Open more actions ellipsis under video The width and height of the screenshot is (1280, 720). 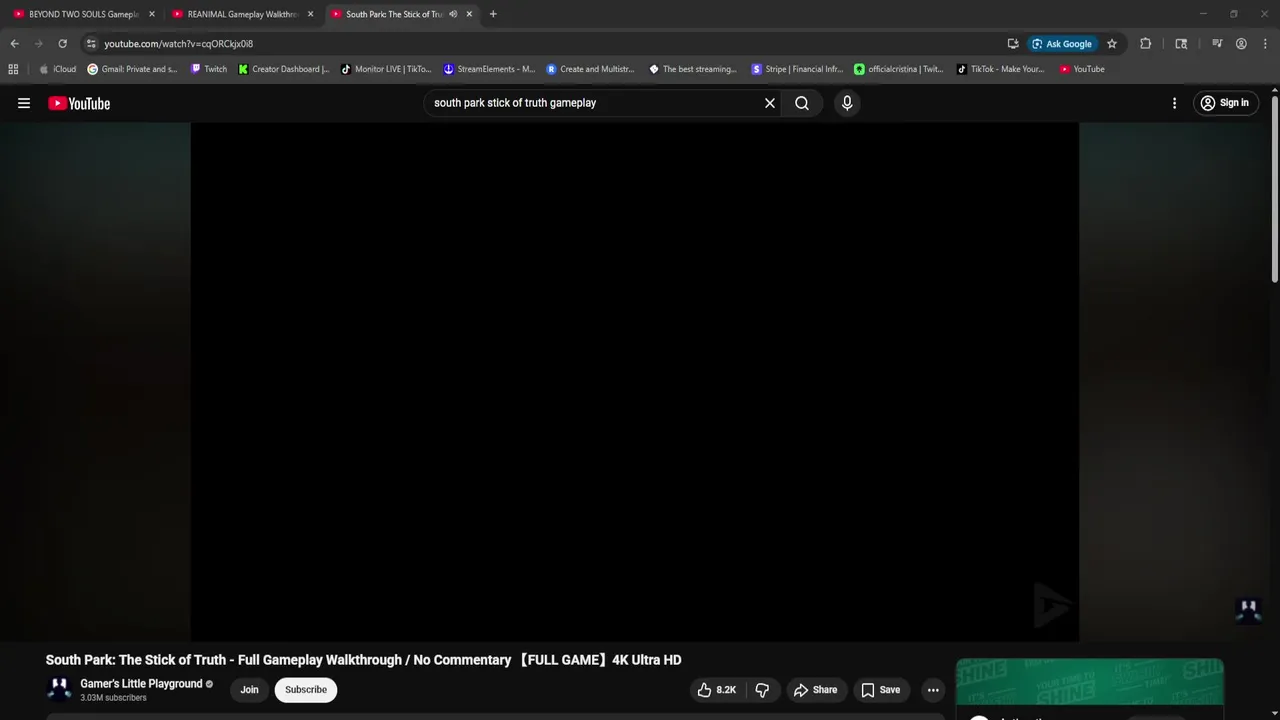tap(933, 690)
